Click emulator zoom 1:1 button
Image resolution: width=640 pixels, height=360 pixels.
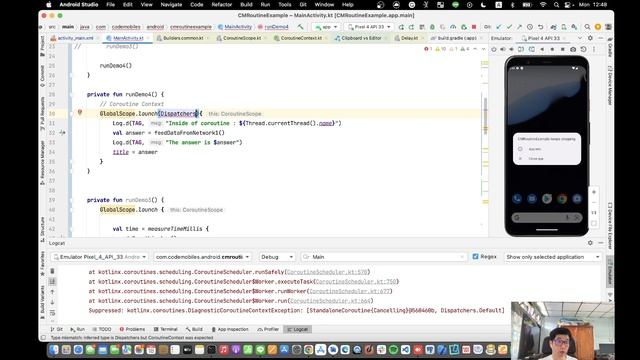pyautogui.click(x=594, y=213)
